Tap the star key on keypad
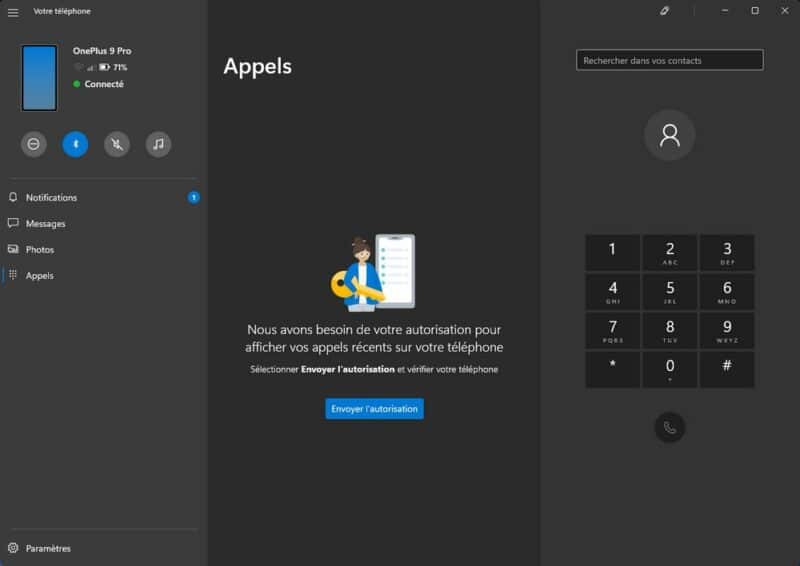This screenshot has height=566, width=800. click(x=612, y=370)
